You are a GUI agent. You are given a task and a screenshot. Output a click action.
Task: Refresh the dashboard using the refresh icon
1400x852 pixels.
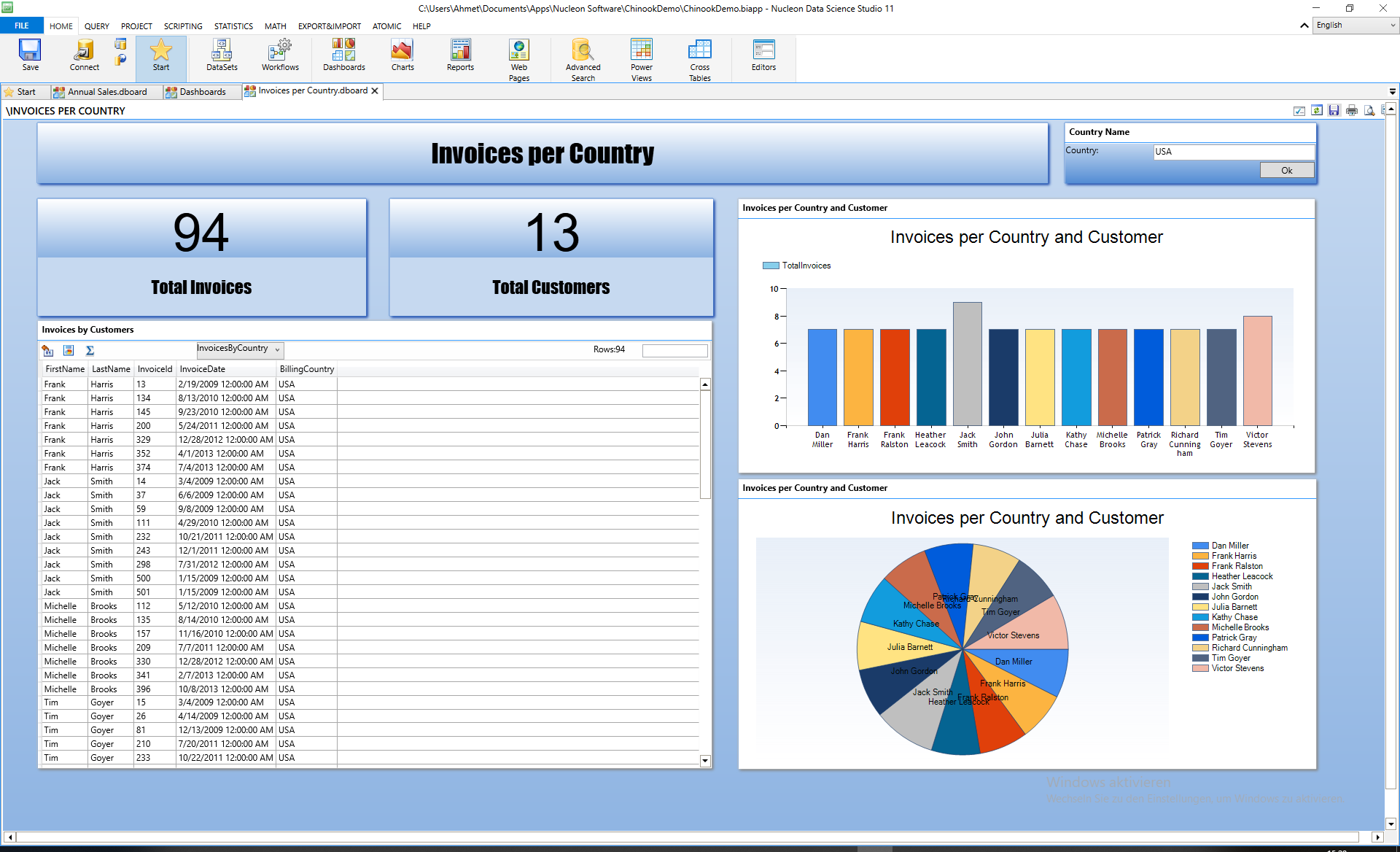tap(1317, 110)
